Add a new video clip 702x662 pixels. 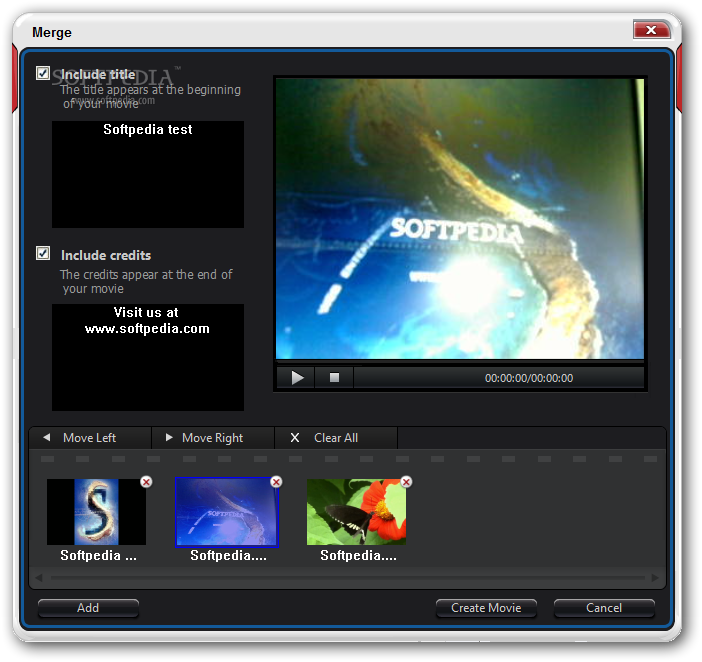[x=88, y=608]
